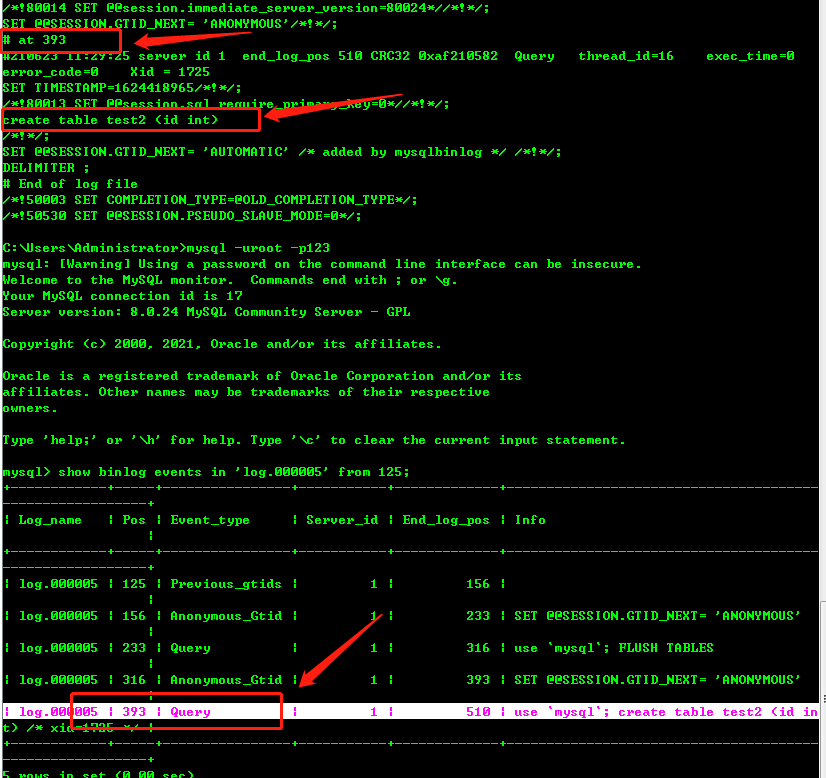The height and width of the screenshot is (778, 826).
Task: Click the password warning message line
Action: coord(322,264)
